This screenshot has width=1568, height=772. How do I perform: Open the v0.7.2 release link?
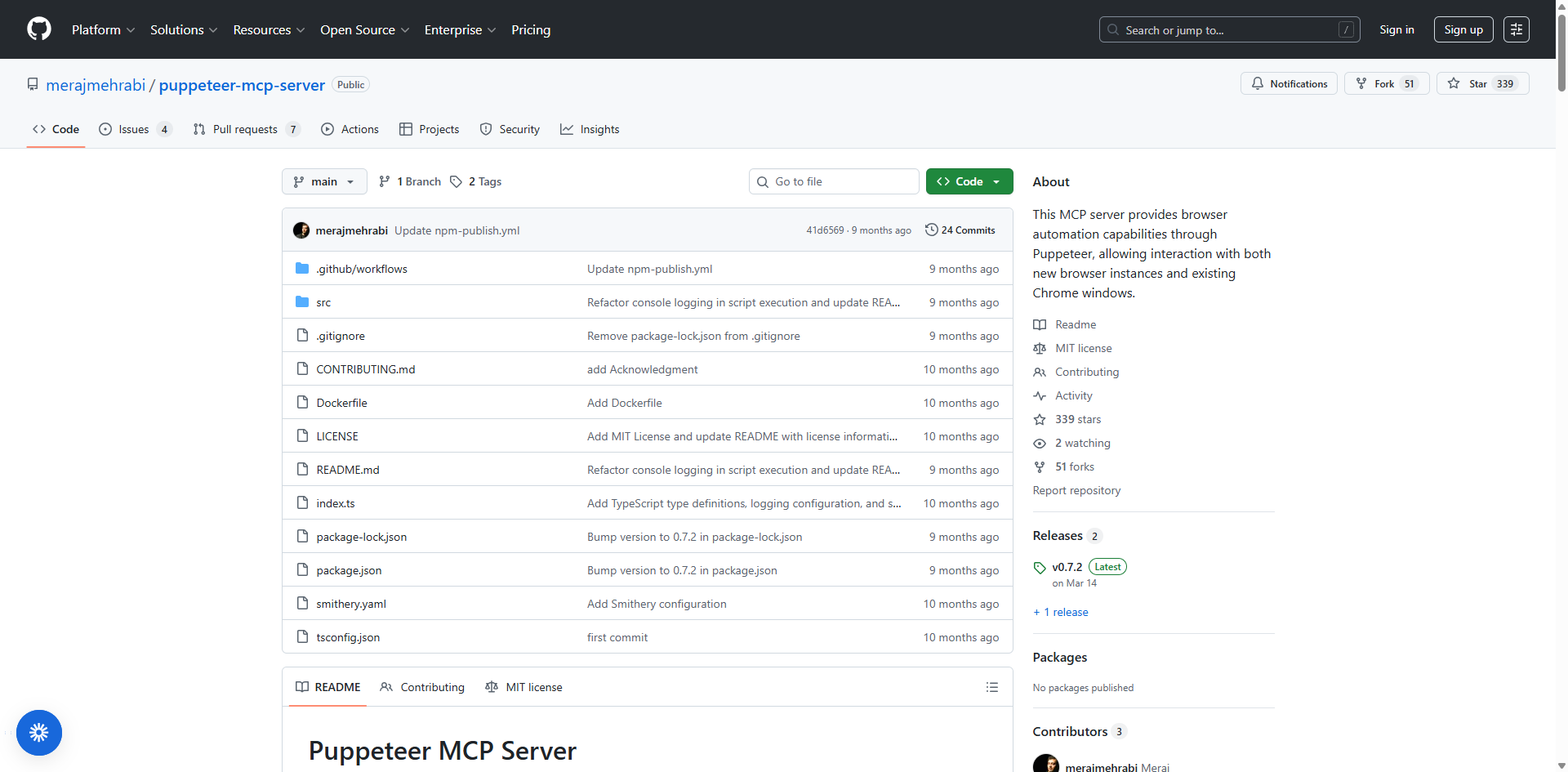1066,566
